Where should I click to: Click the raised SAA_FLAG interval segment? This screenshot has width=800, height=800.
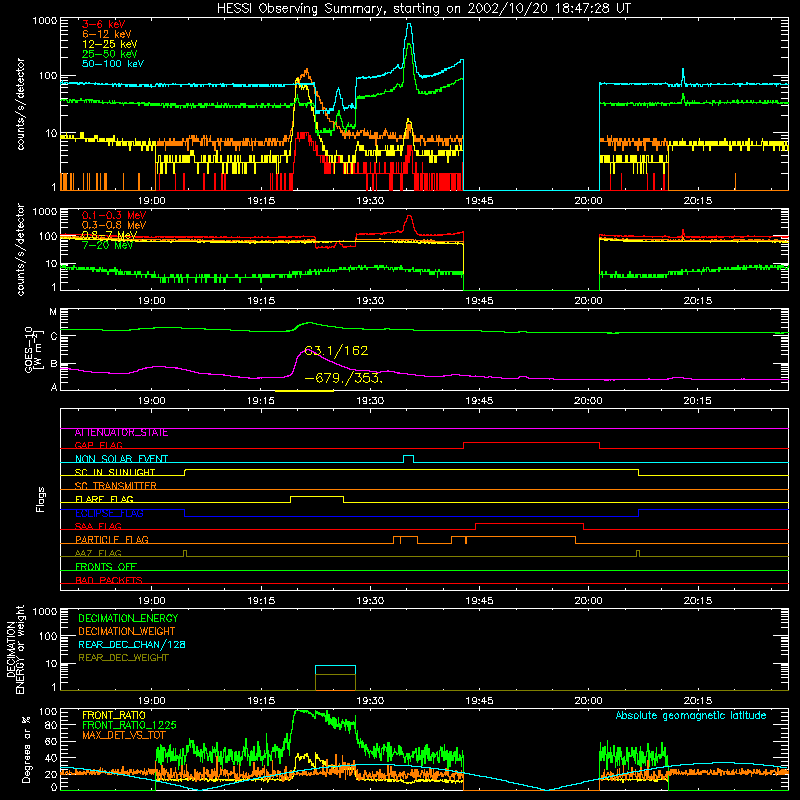tap(529, 524)
